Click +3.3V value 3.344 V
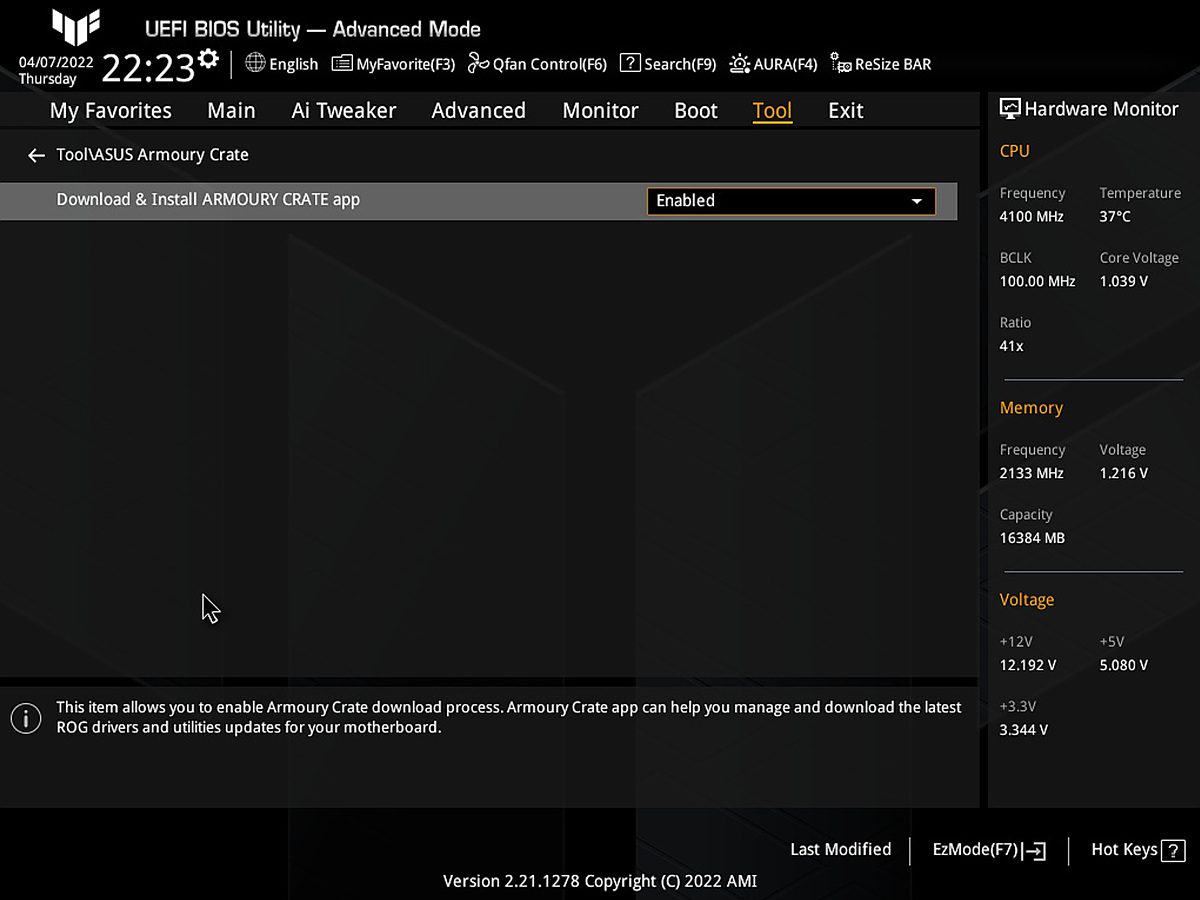 tap(1024, 730)
